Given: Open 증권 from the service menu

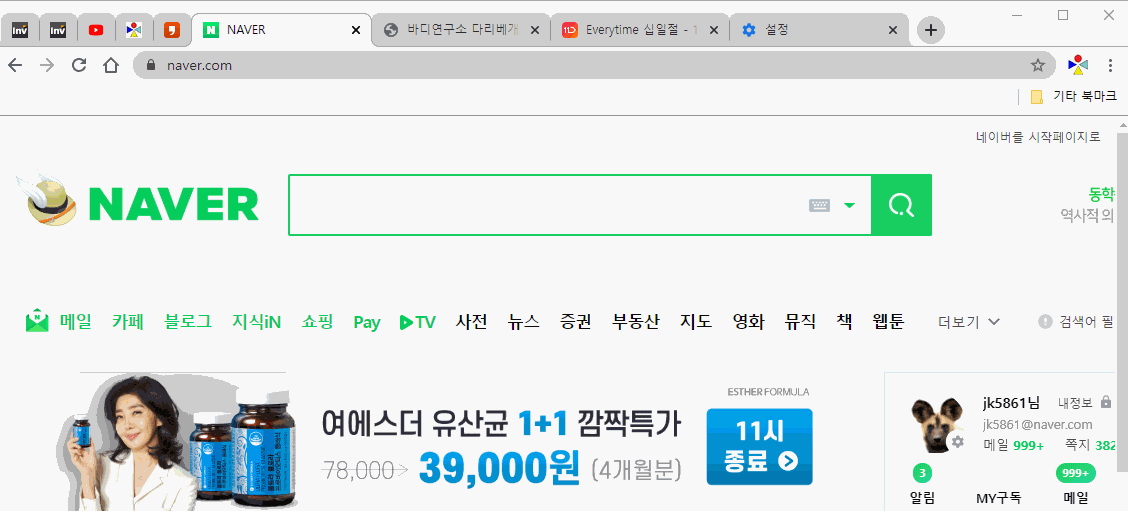Looking at the screenshot, I should 576,322.
